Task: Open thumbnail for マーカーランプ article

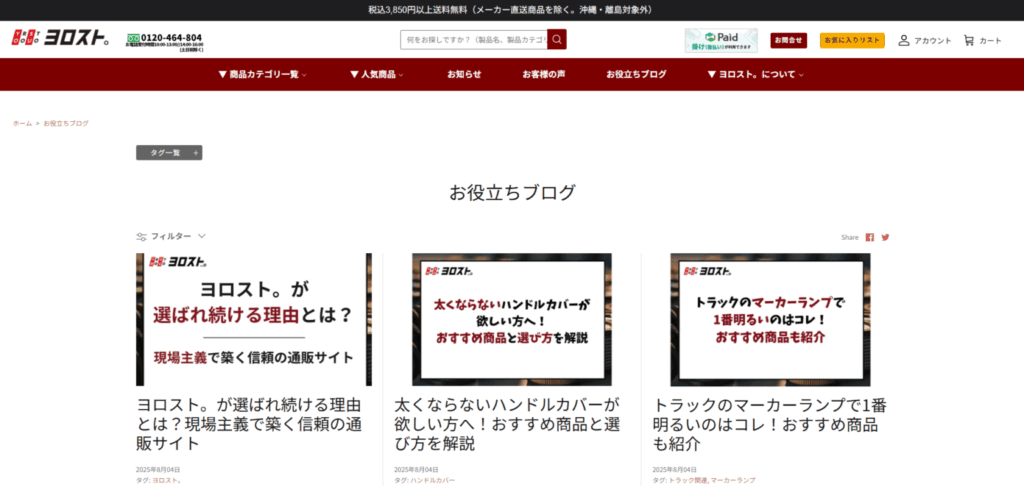Action: pyautogui.click(x=770, y=320)
